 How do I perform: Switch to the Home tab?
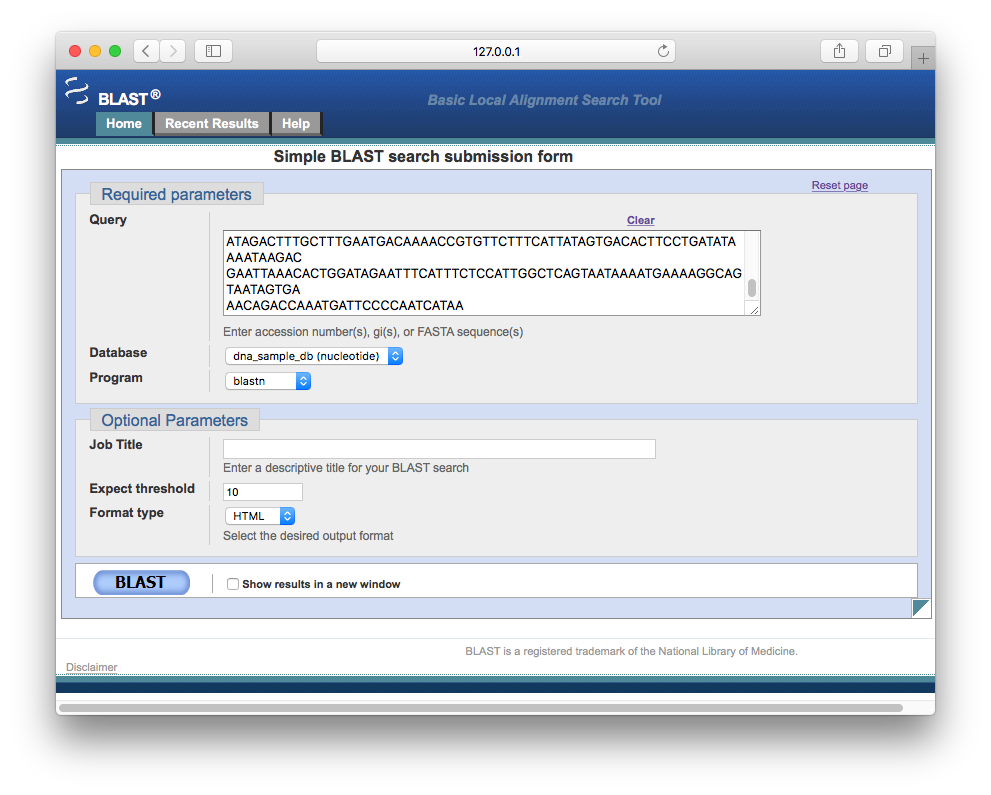[x=124, y=124]
